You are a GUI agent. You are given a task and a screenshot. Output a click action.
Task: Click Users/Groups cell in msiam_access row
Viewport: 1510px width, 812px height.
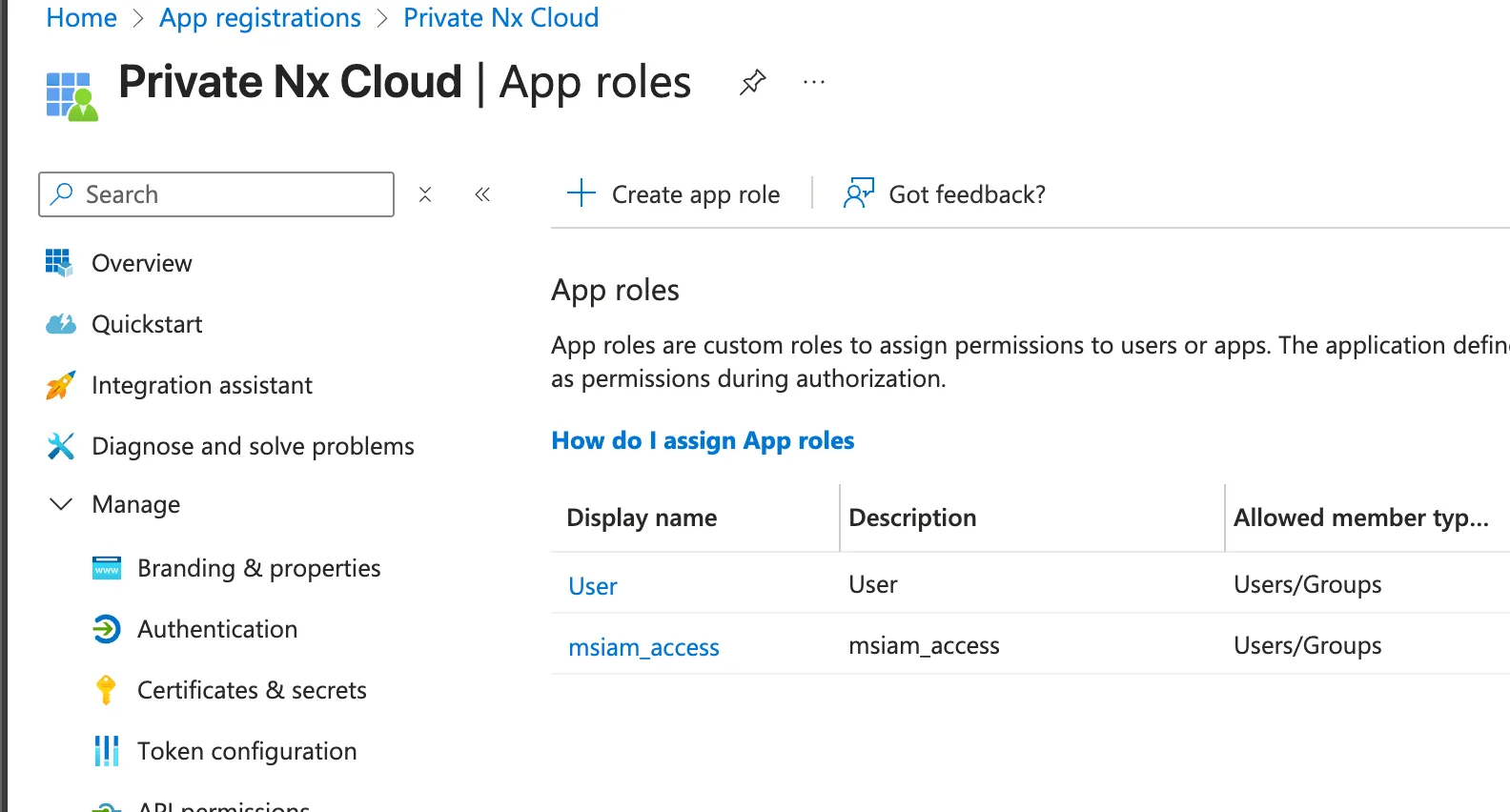pos(1307,645)
